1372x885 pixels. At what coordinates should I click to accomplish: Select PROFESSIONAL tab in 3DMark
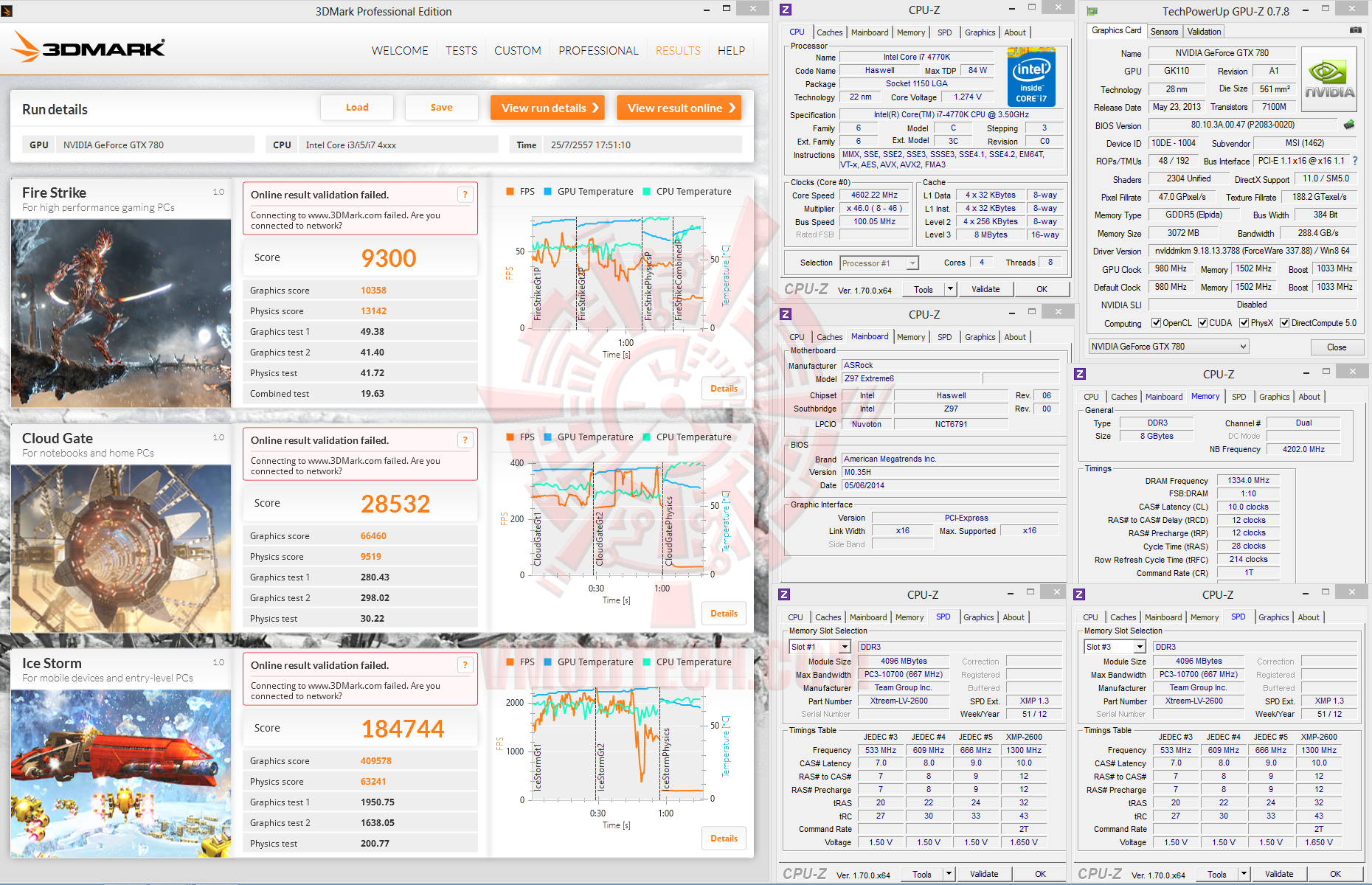598,51
